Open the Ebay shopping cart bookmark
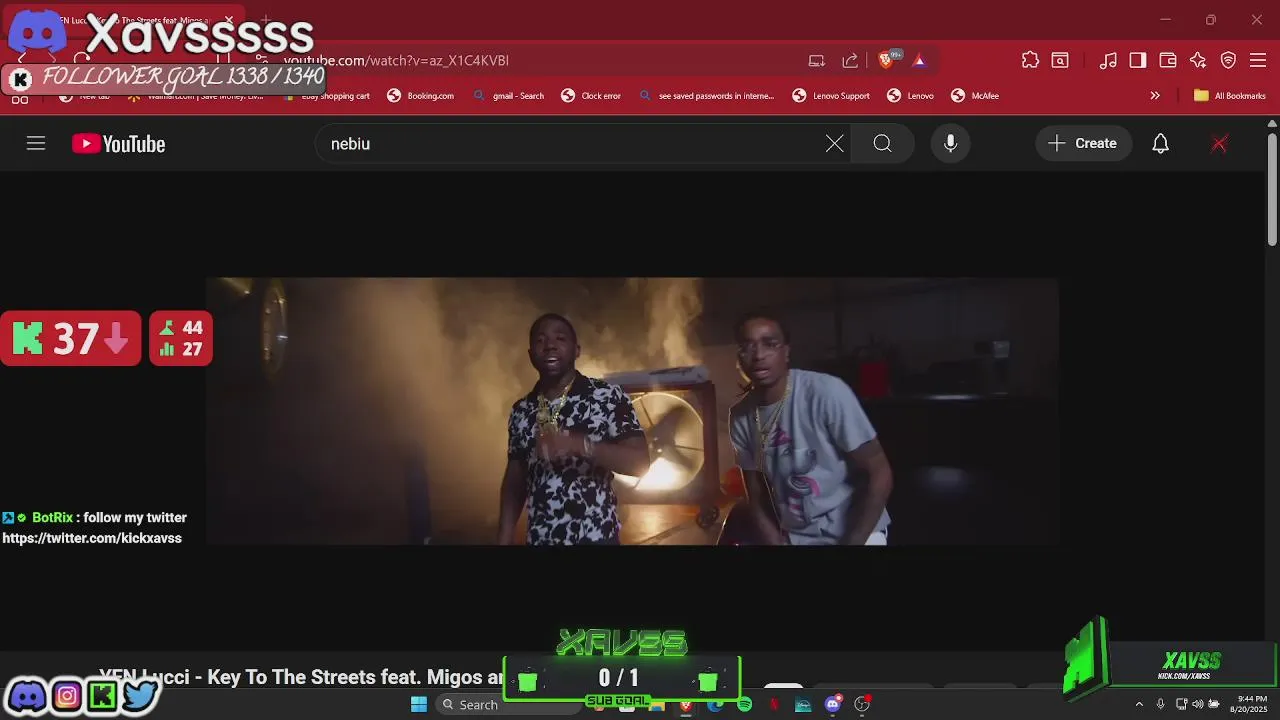The image size is (1280, 720). (328, 96)
